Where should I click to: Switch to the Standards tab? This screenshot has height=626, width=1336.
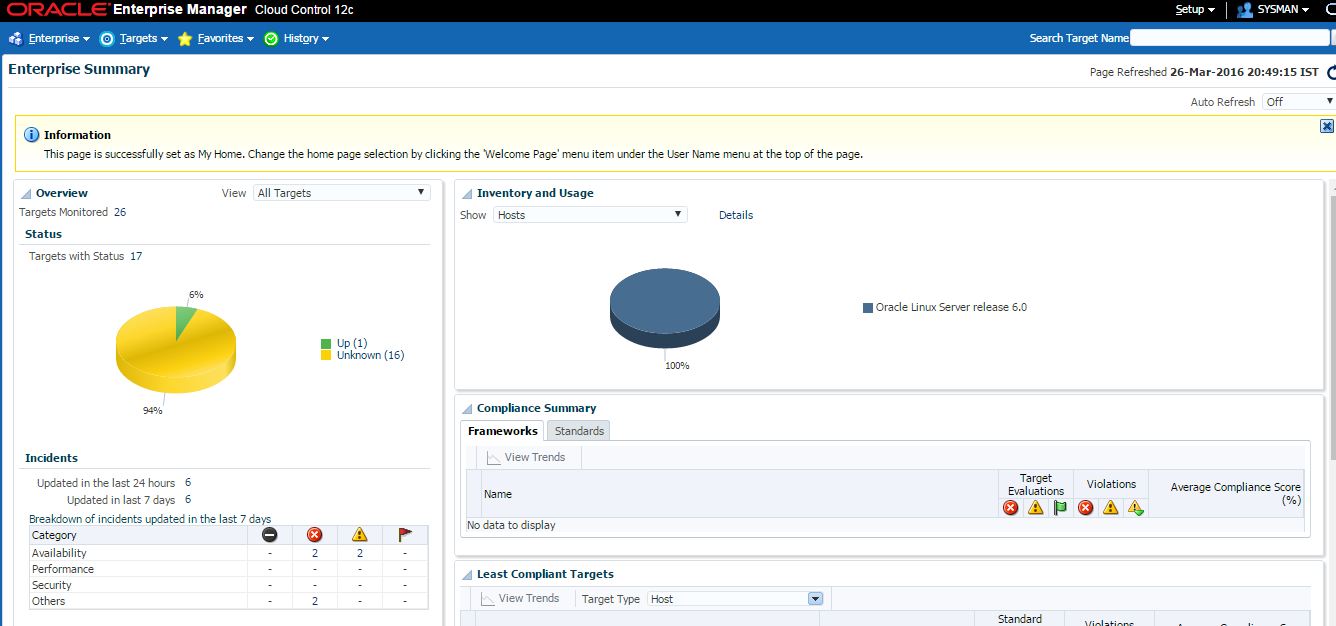579,431
